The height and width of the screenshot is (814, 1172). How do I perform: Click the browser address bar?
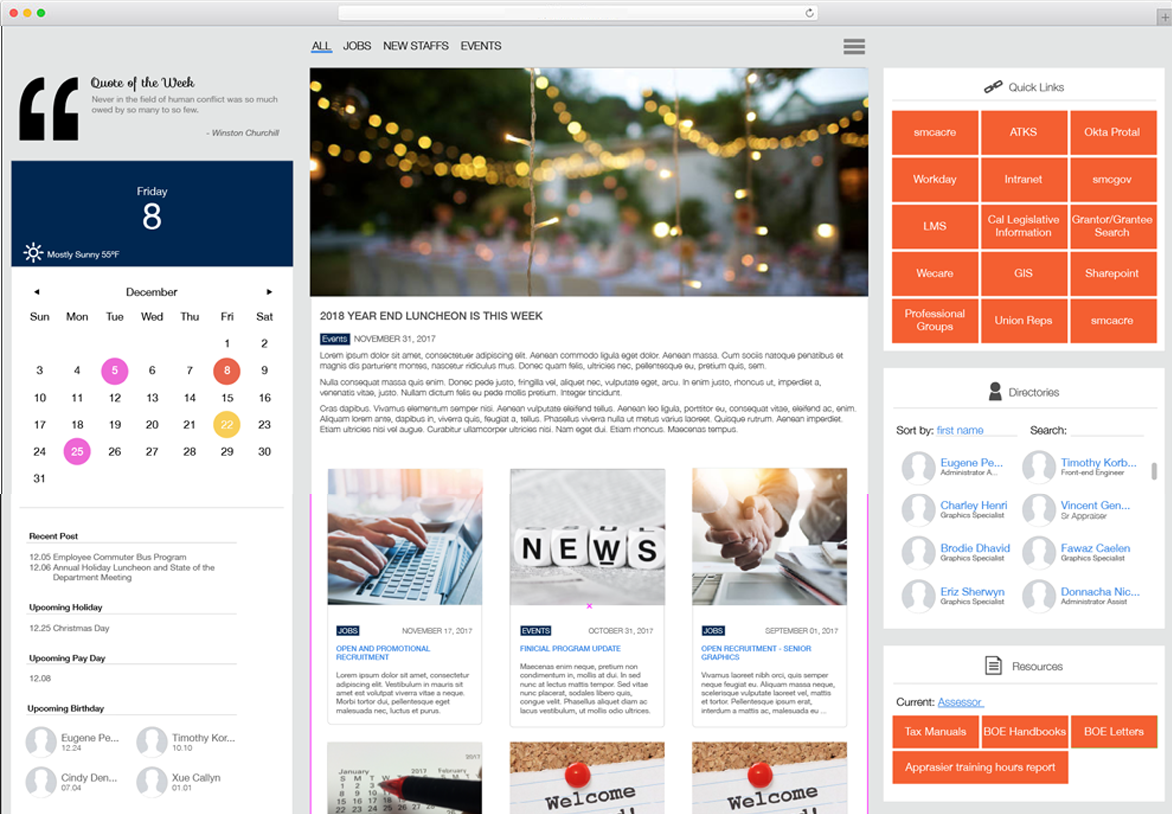(x=578, y=13)
